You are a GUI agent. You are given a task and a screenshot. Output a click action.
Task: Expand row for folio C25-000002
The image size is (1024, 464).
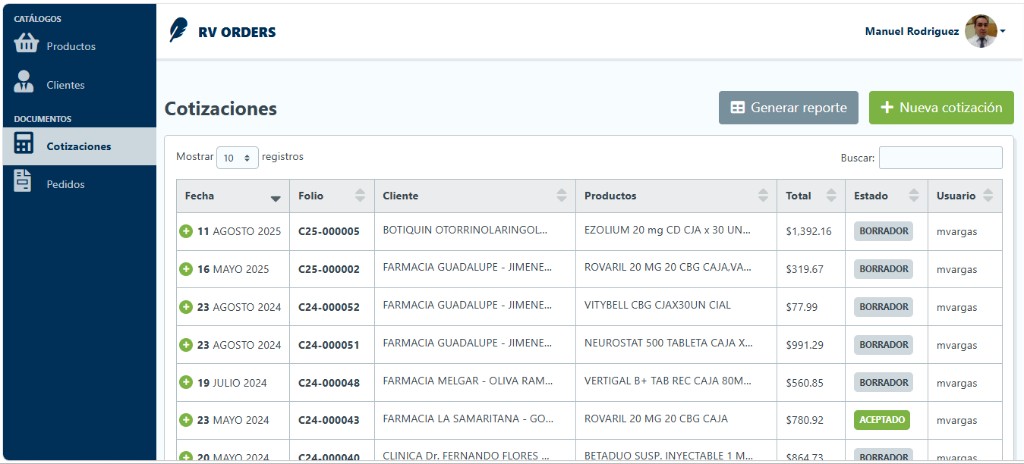tap(186, 269)
